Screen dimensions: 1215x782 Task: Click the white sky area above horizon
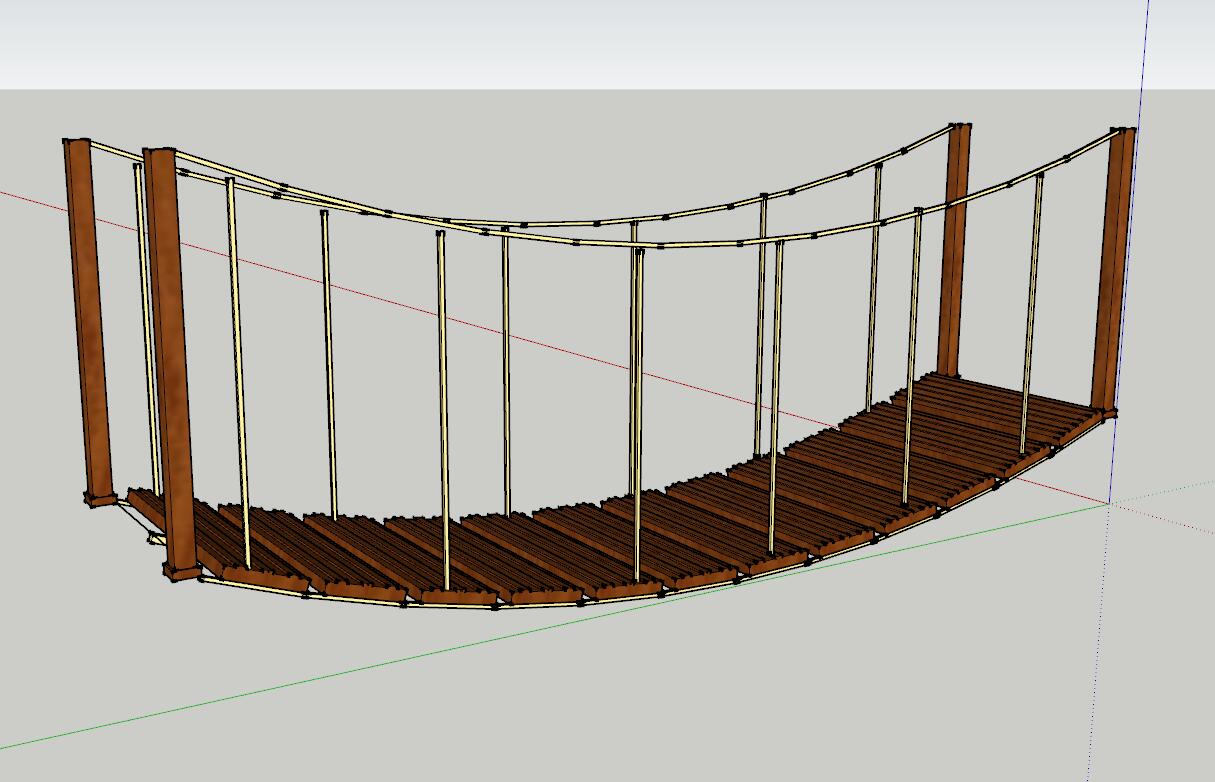pos(600,40)
